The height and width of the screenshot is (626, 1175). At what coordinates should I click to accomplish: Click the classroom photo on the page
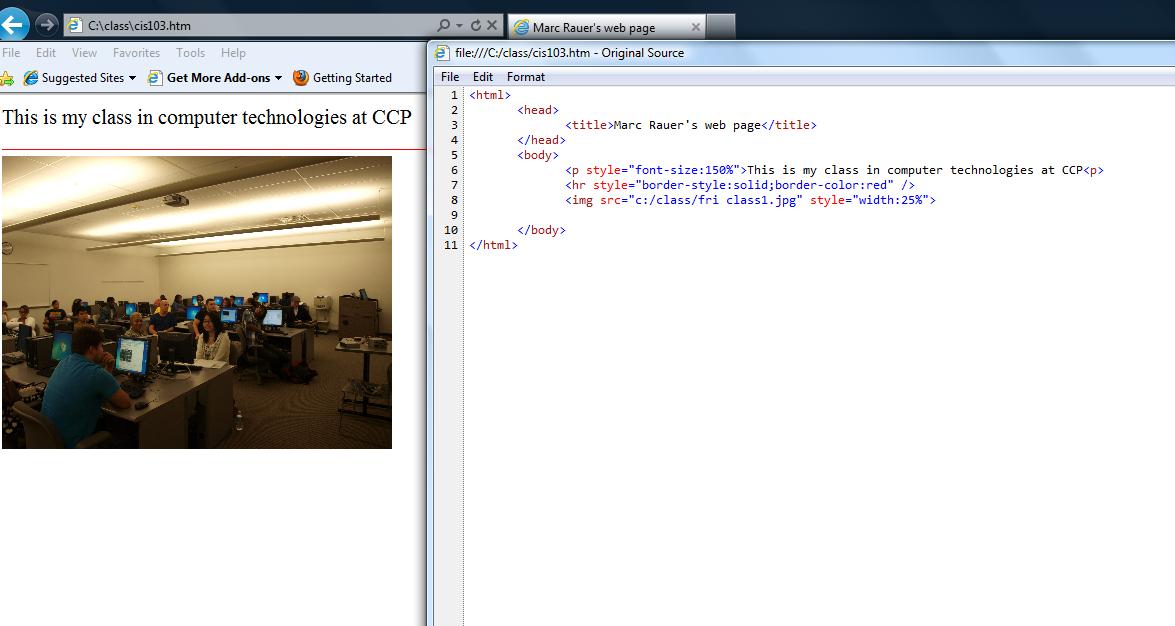coord(197,302)
